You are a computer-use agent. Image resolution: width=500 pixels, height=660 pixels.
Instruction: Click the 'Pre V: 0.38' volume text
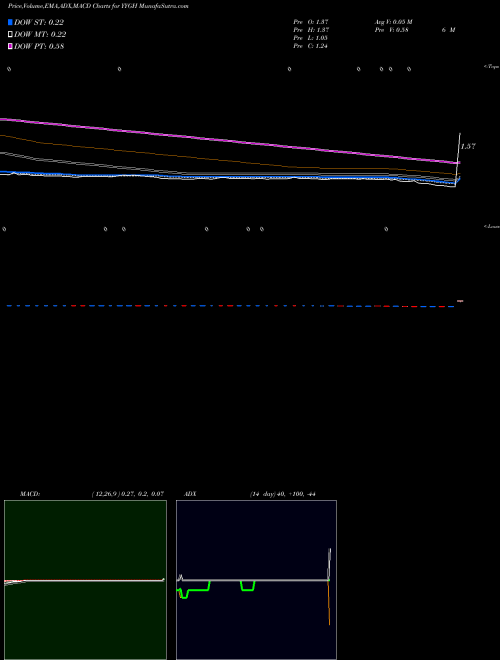point(392,30)
